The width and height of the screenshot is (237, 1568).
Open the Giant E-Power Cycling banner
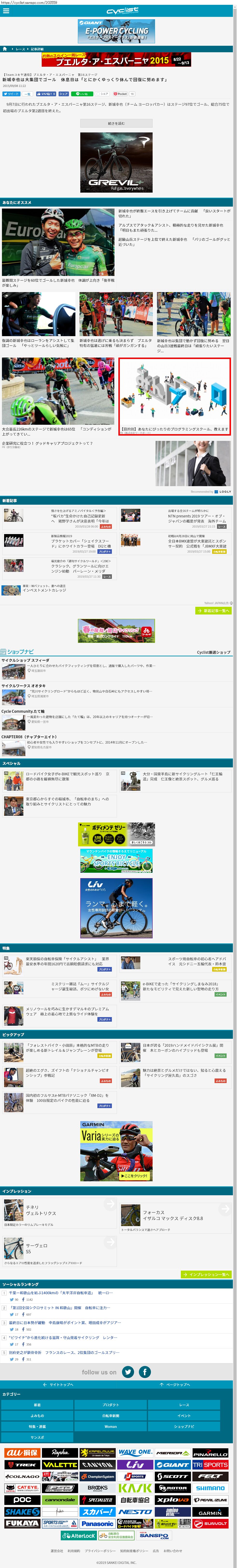116,31
